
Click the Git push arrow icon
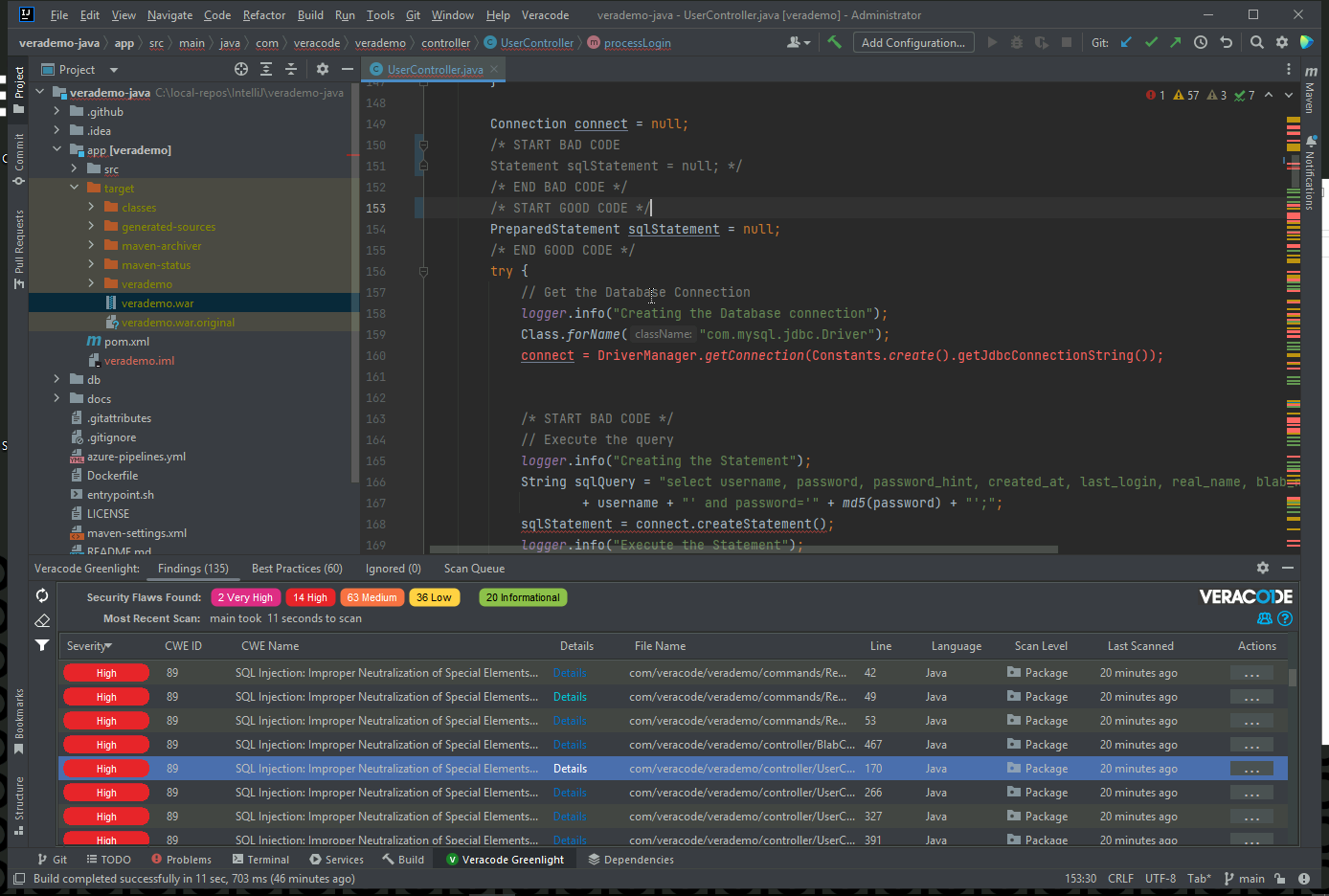1175,42
